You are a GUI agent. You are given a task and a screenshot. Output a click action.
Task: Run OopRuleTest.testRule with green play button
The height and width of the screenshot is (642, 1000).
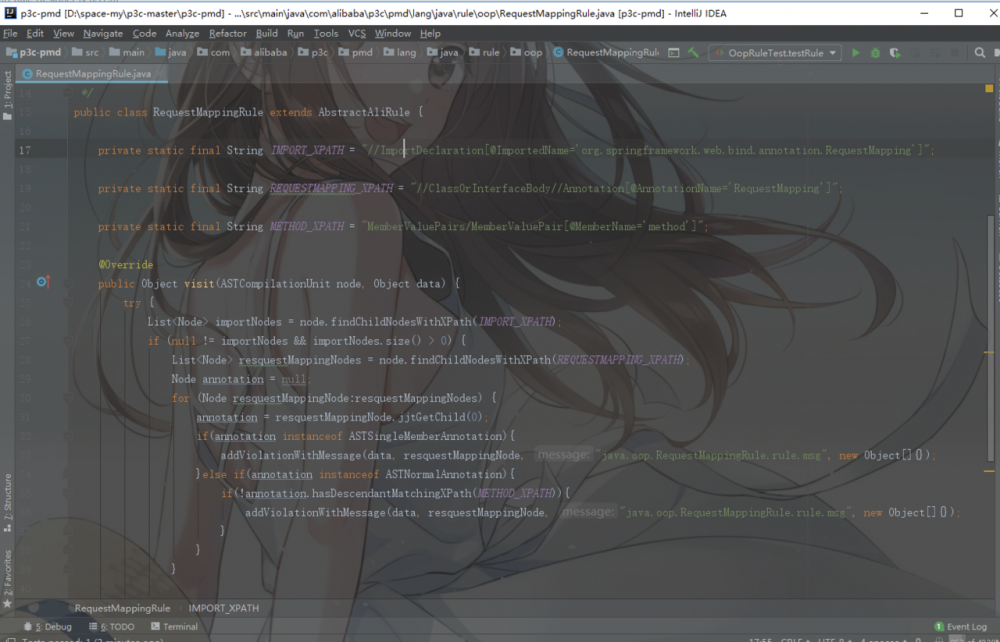pyautogui.click(x=855, y=53)
